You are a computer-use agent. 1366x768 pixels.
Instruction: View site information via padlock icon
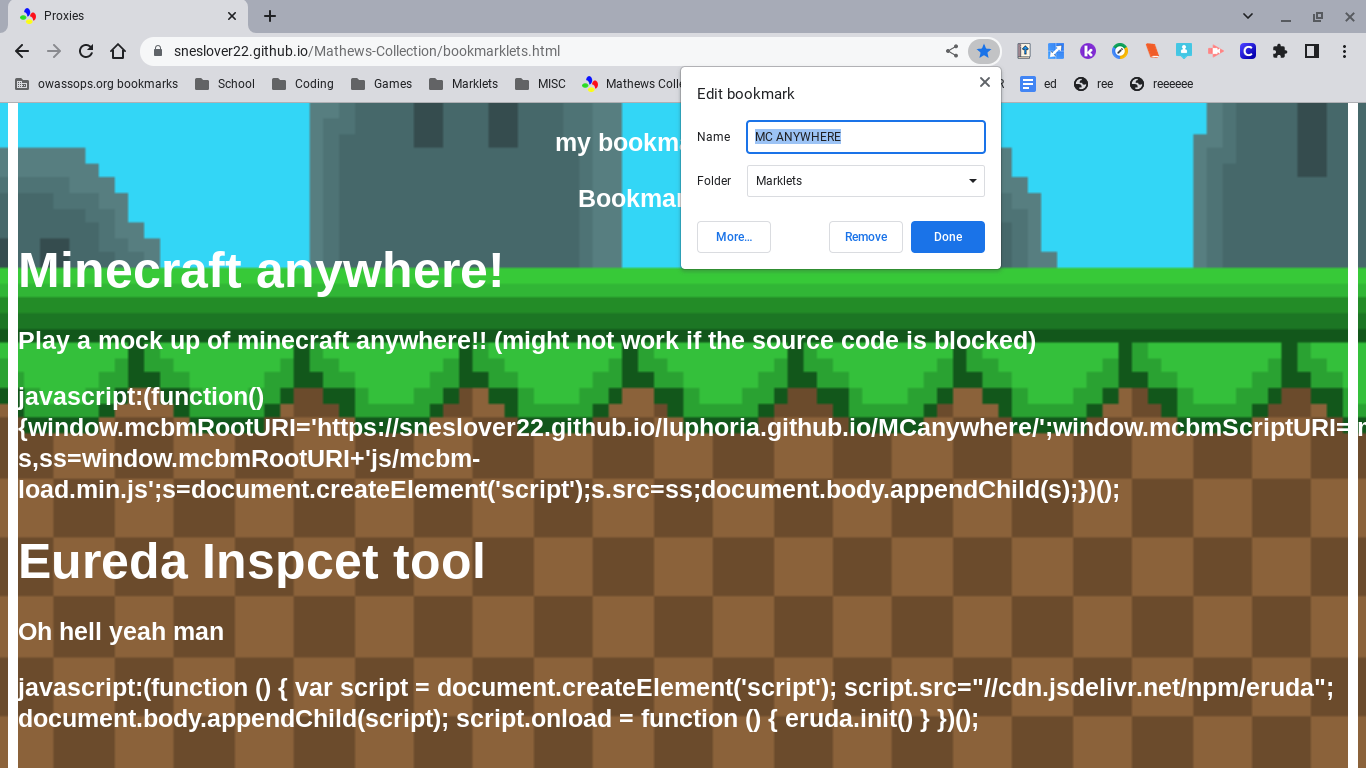tap(158, 51)
